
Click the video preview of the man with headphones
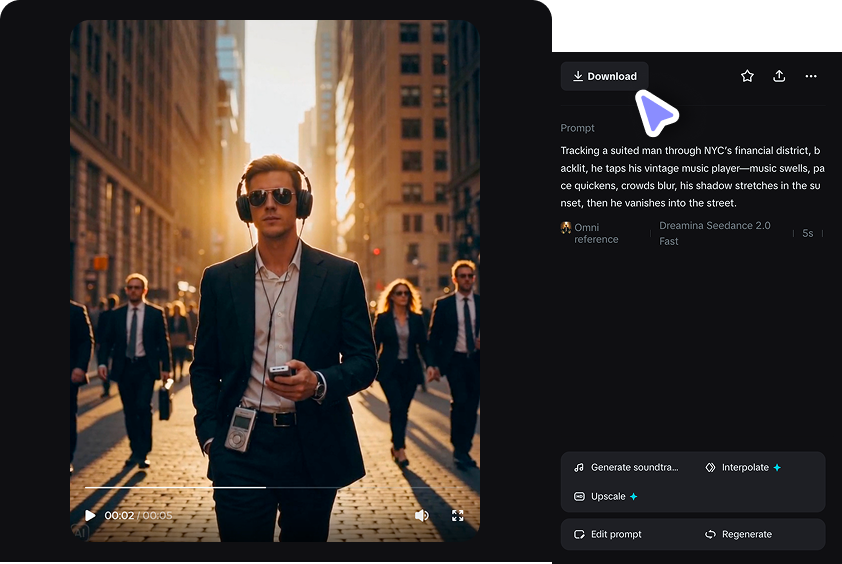point(275,281)
